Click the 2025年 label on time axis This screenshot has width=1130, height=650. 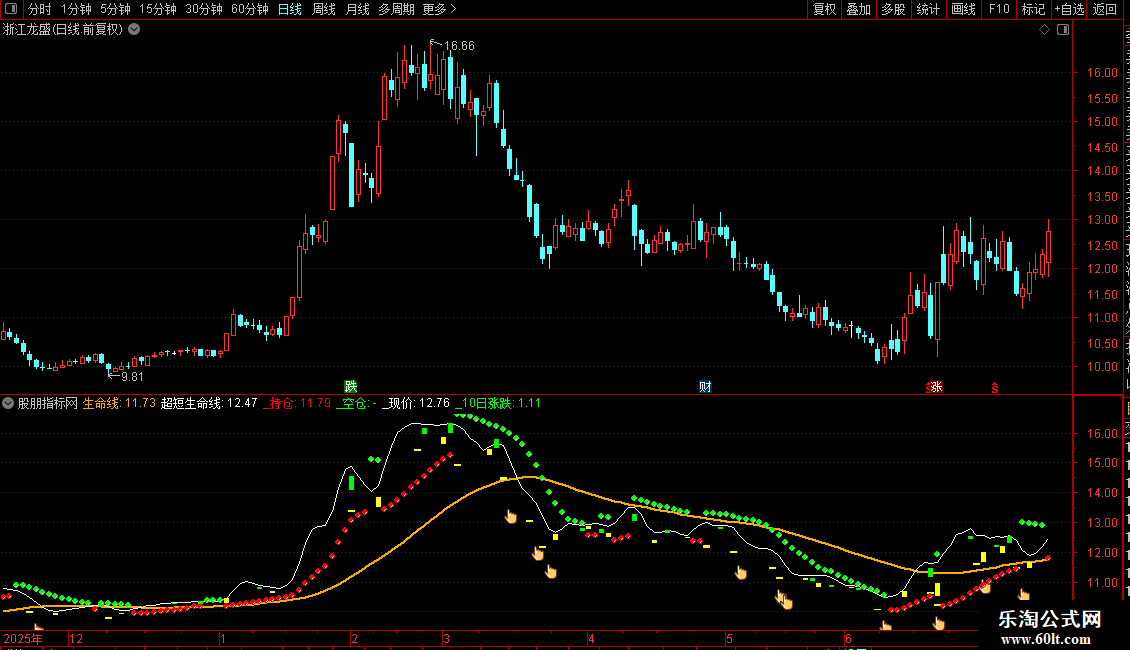coord(23,638)
